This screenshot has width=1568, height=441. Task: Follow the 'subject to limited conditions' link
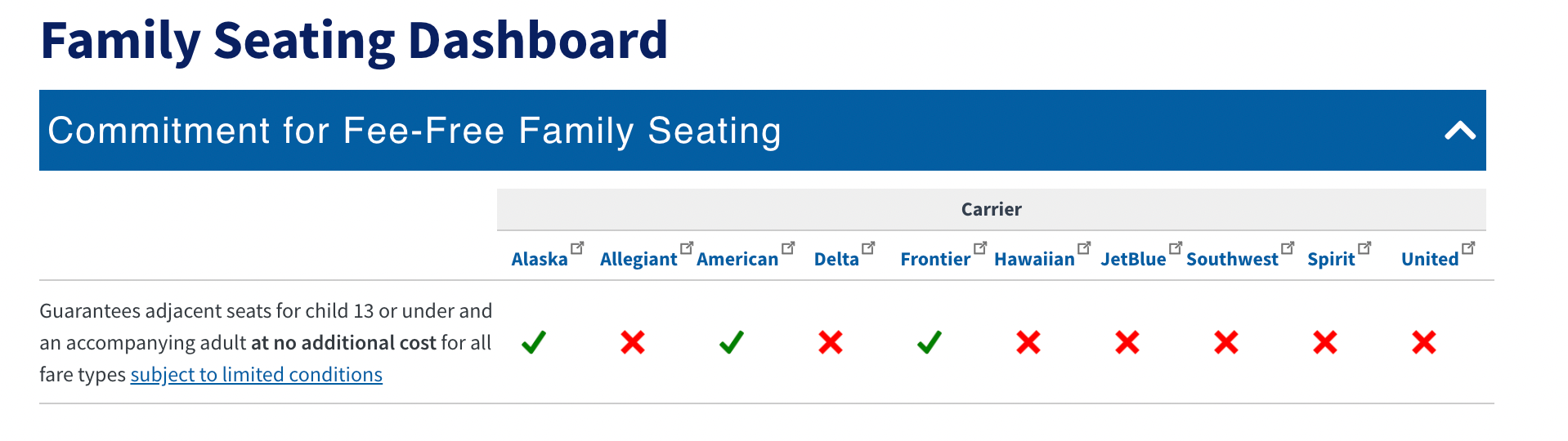tap(256, 375)
